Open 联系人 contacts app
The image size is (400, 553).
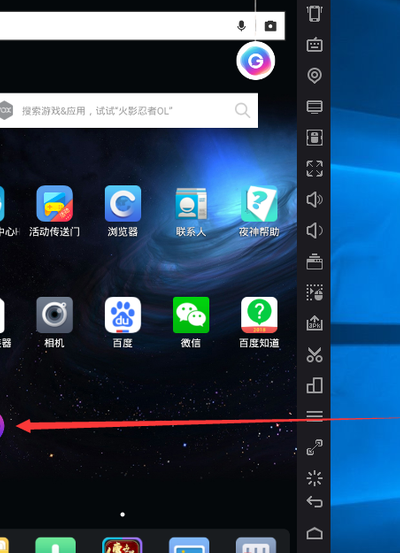(x=191, y=211)
